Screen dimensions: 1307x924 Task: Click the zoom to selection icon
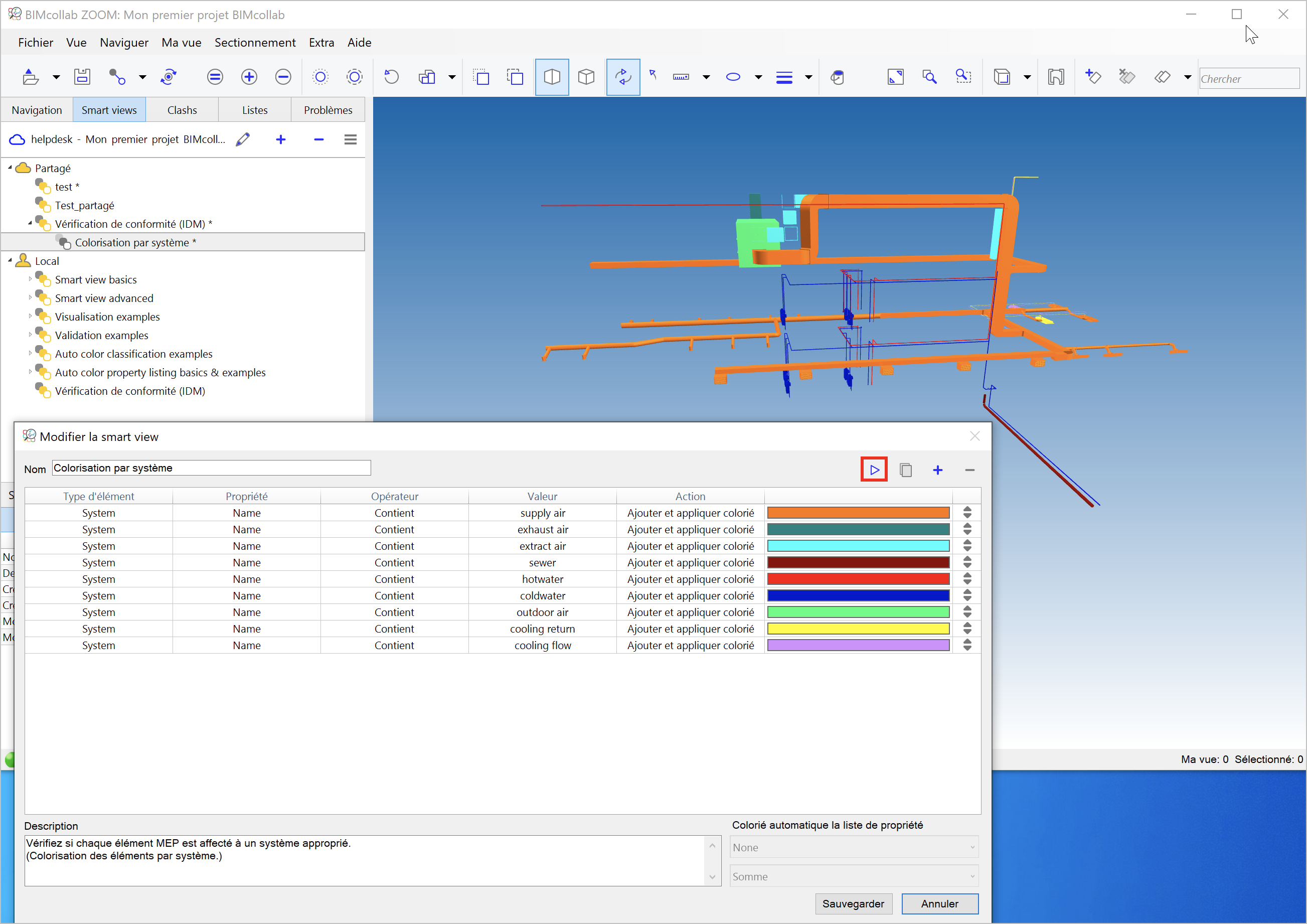click(963, 77)
